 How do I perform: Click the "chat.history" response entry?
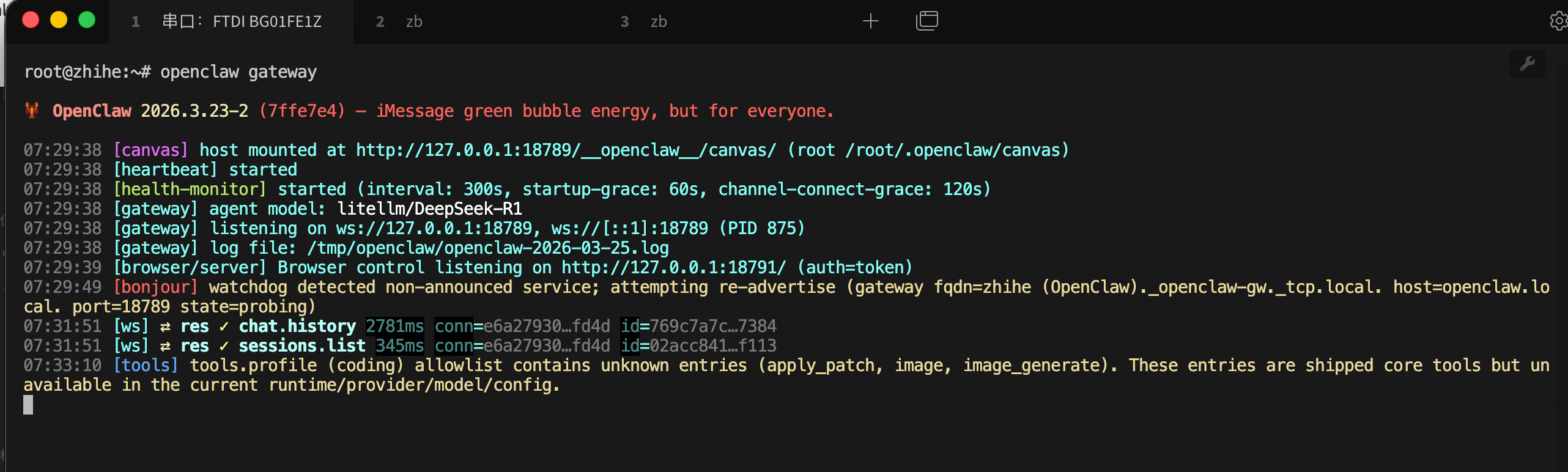[x=297, y=326]
